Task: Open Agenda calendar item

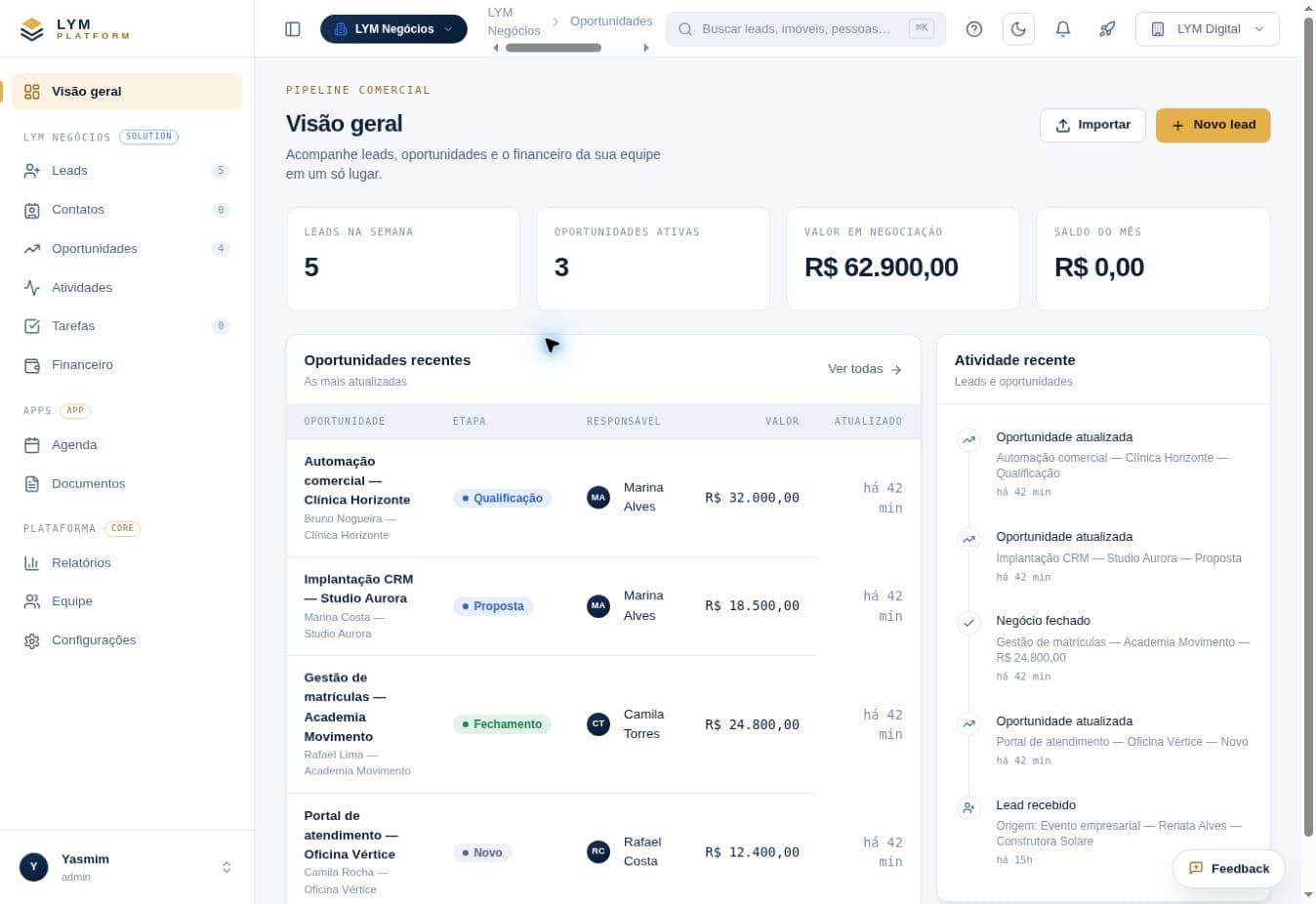Action: pyautogui.click(x=127, y=445)
